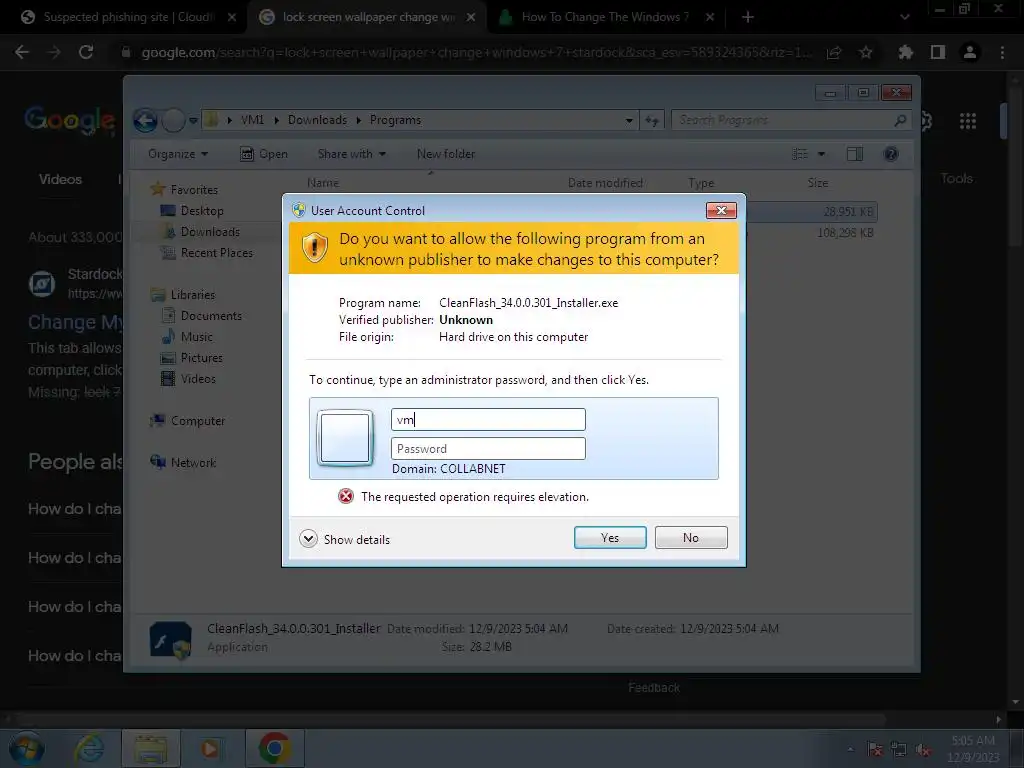Click Explorer refresh button
The height and width of the screenshot is (768, 1024).
point(652,120)
